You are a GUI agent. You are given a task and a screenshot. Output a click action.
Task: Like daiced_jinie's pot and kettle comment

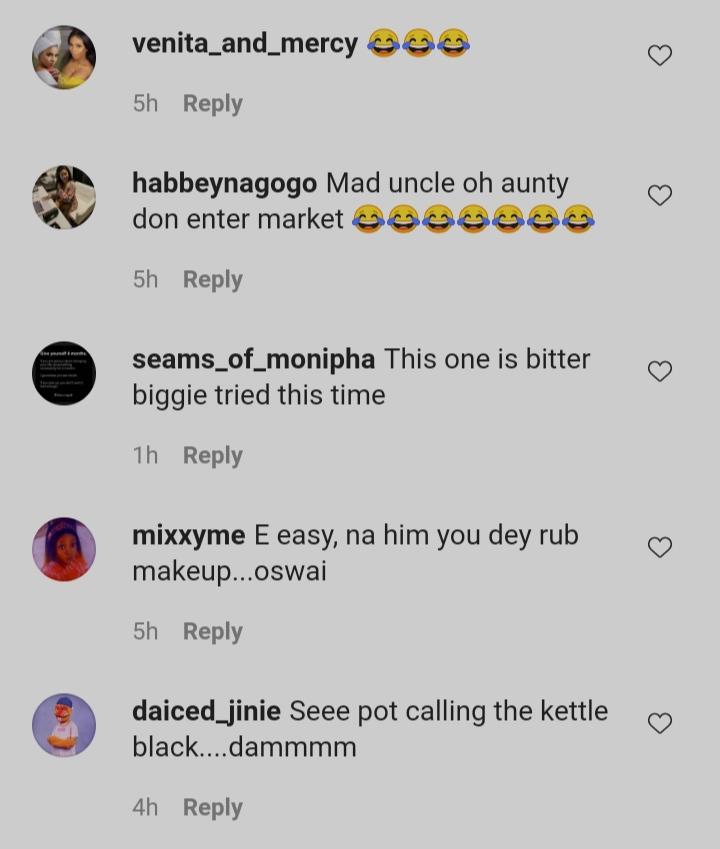click(660, 723)
